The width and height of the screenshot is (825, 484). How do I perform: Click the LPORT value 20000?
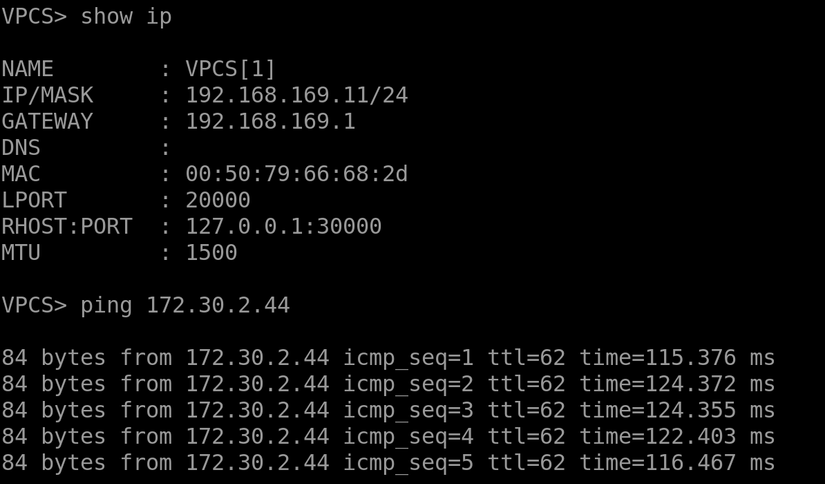(218, 200)
